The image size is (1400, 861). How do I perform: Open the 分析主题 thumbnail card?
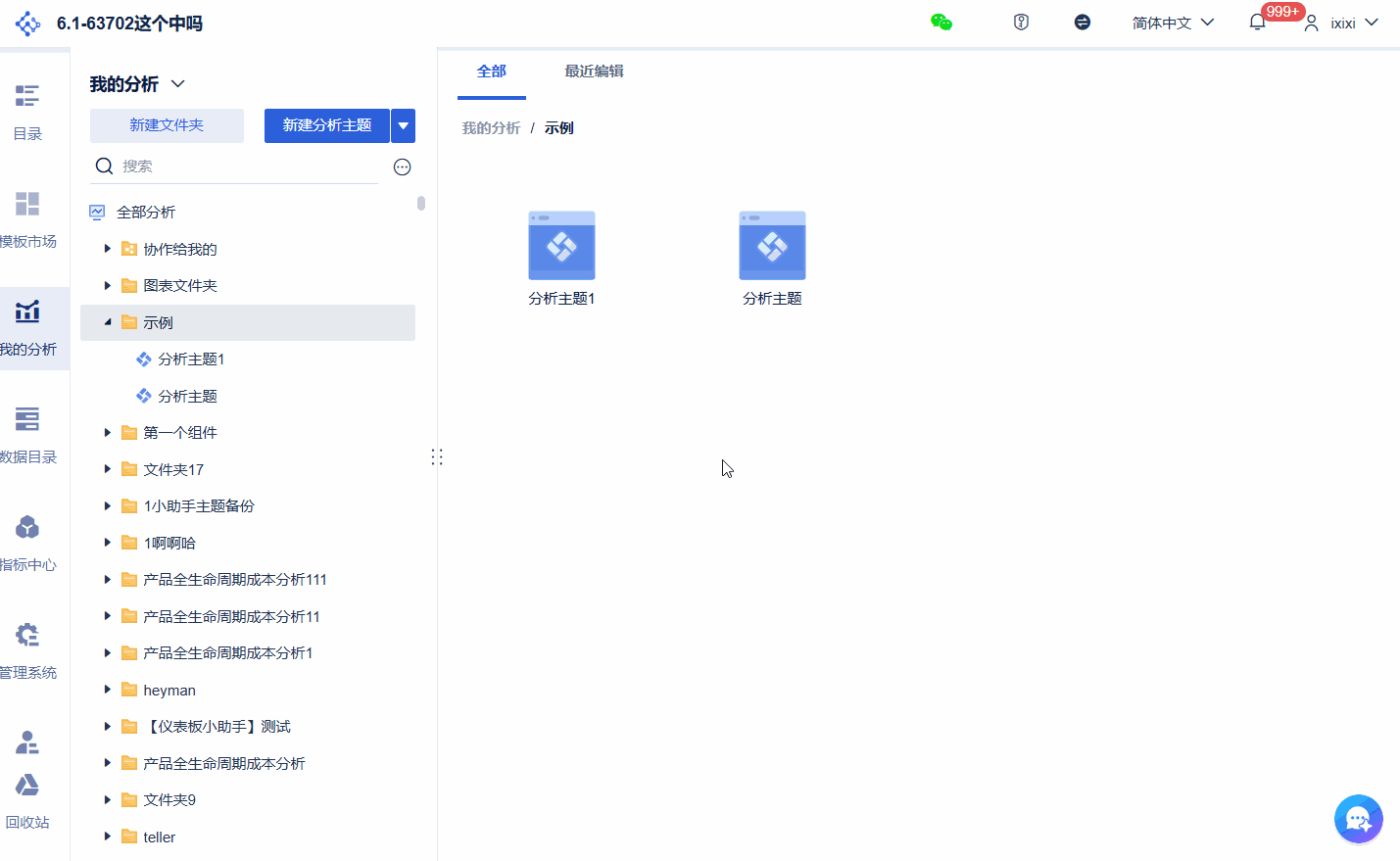[x=772, y=259]
